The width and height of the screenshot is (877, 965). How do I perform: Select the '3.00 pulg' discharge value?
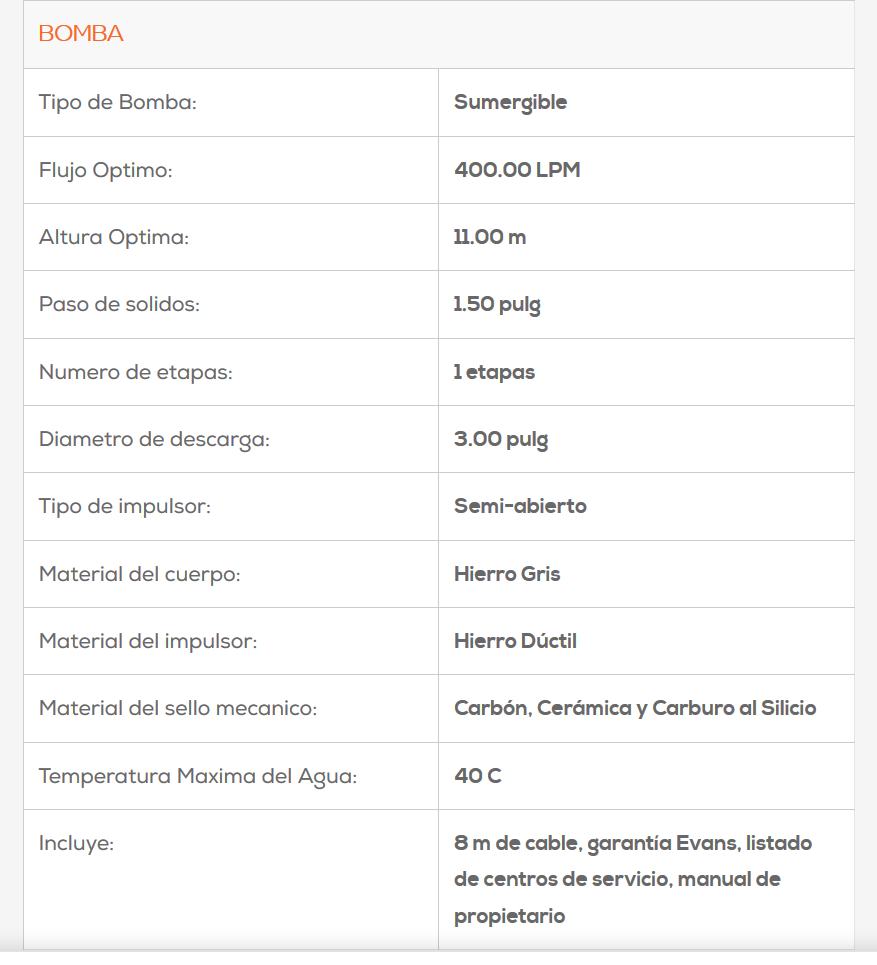[x=501, y=439]
